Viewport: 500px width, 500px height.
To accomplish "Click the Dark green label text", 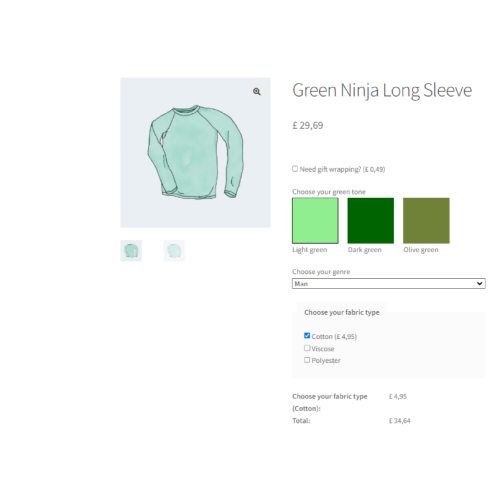I will 365,250.
